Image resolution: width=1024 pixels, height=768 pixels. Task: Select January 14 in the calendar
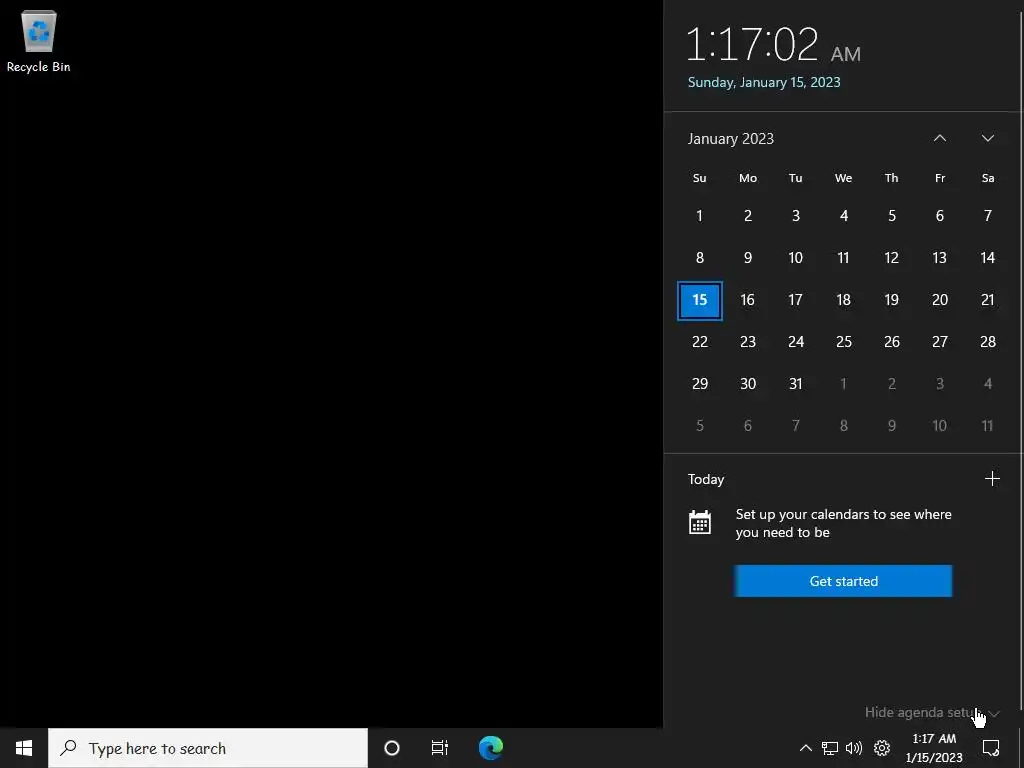(x=988, y=258)
